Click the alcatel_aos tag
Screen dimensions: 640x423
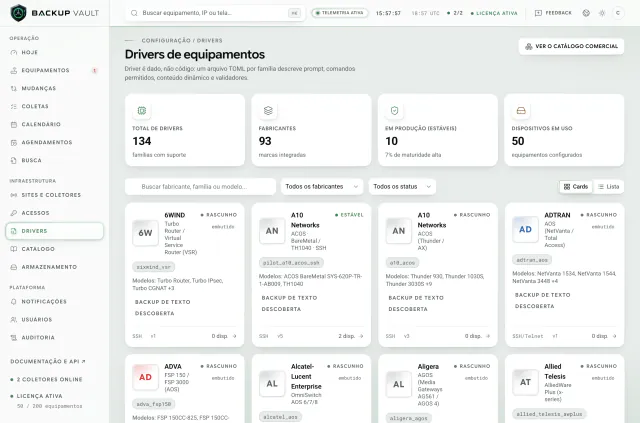point(280,417)
